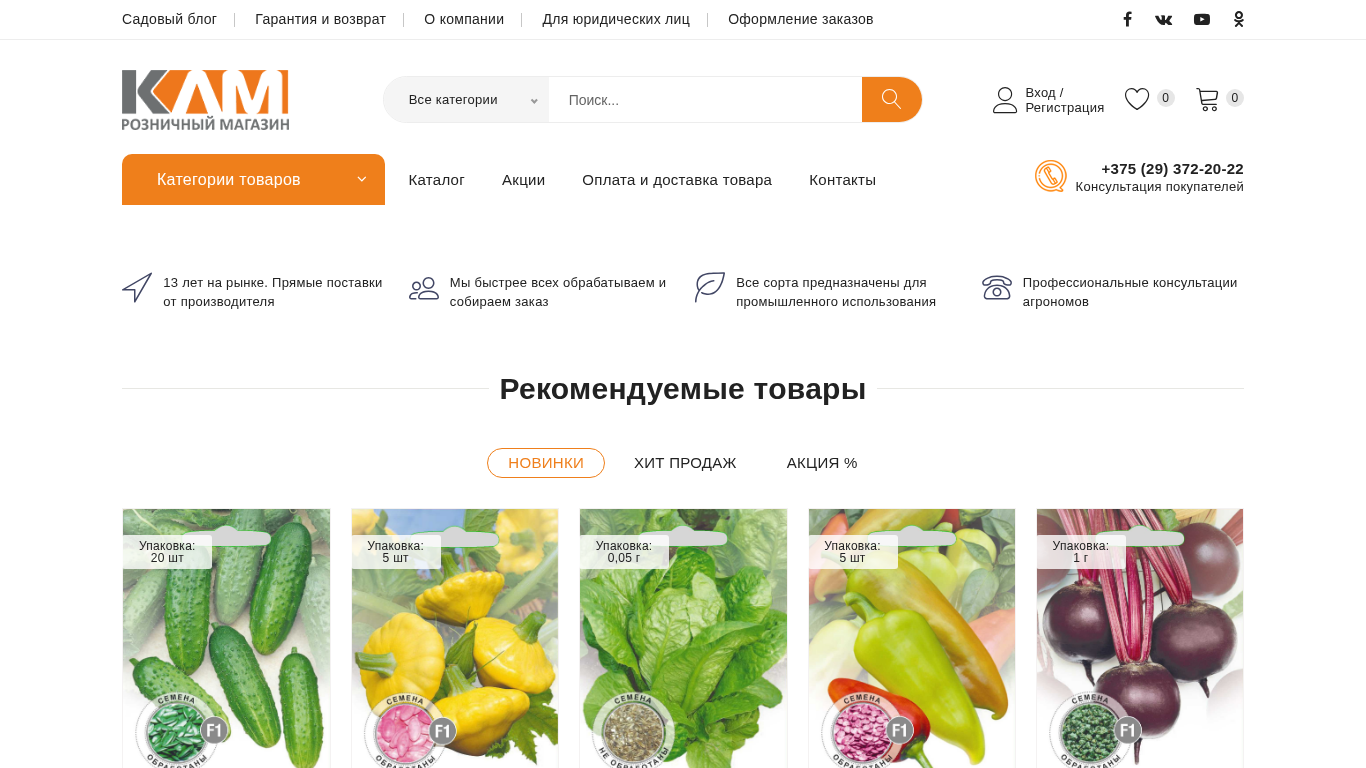Open the Facebook social icon
The width and height of the screenshot is (1366, 768).
point(1127,19)
